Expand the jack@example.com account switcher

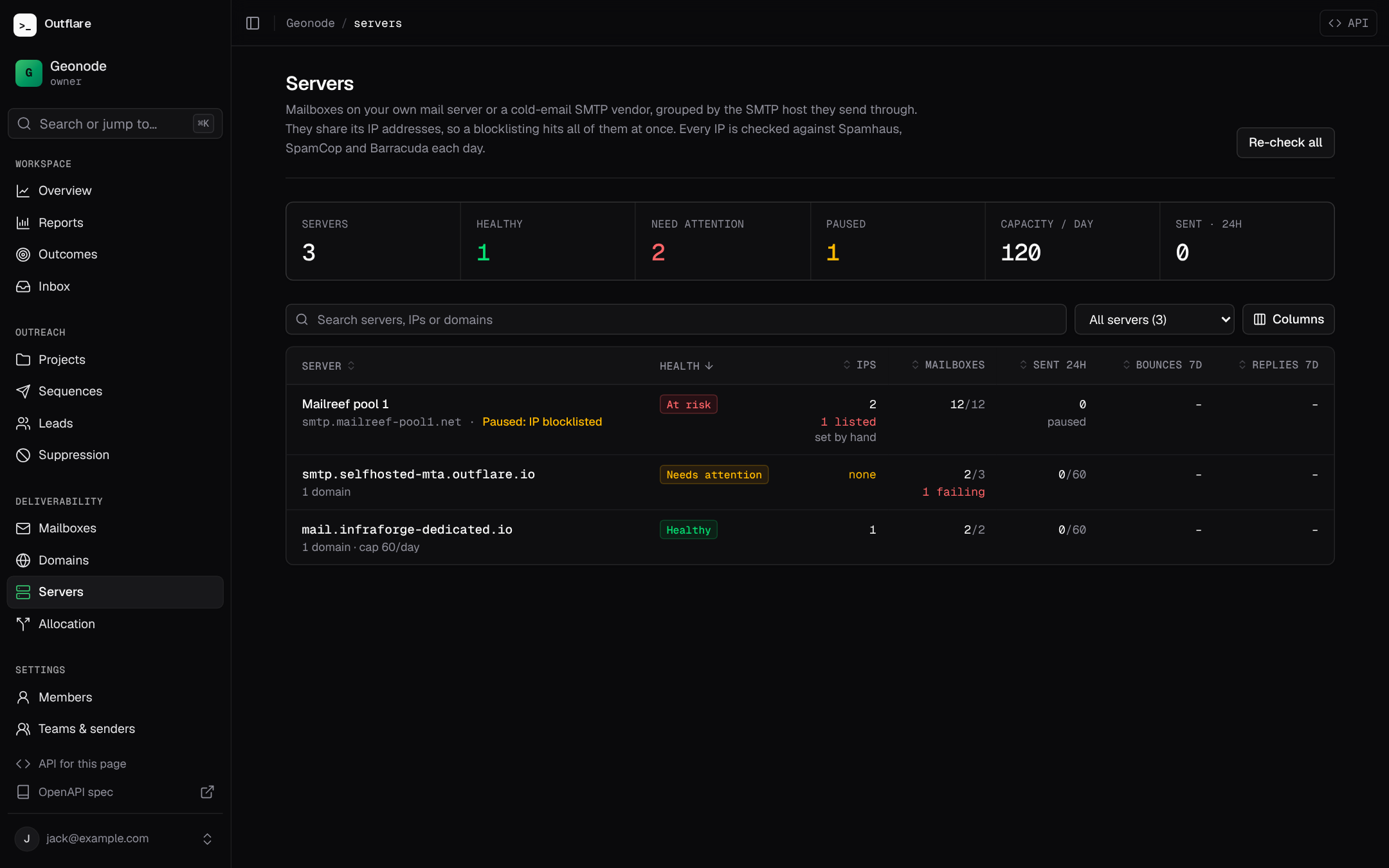click(x=115, y=838)
